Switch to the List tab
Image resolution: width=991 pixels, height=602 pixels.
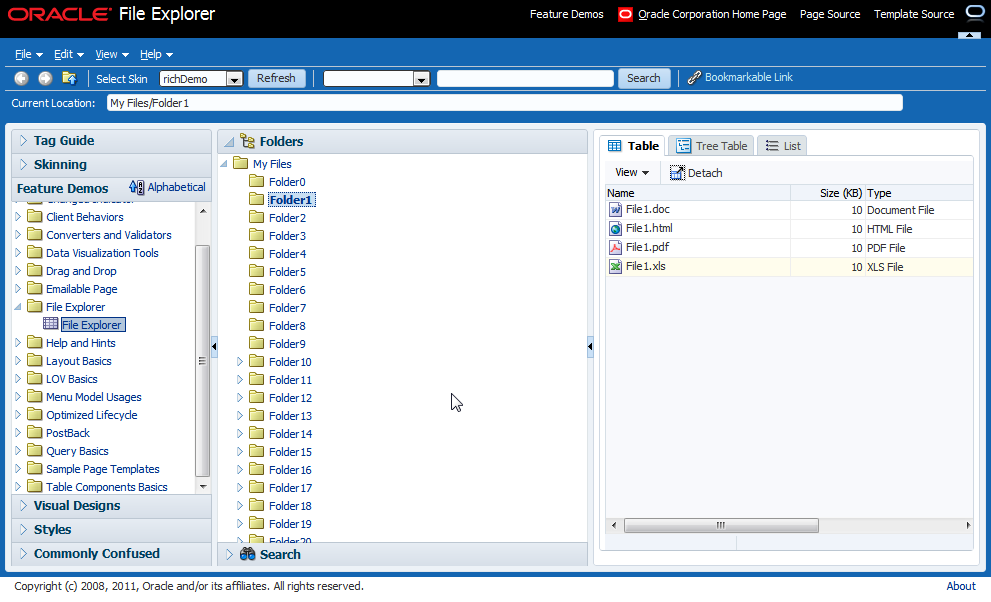(782, 146)
